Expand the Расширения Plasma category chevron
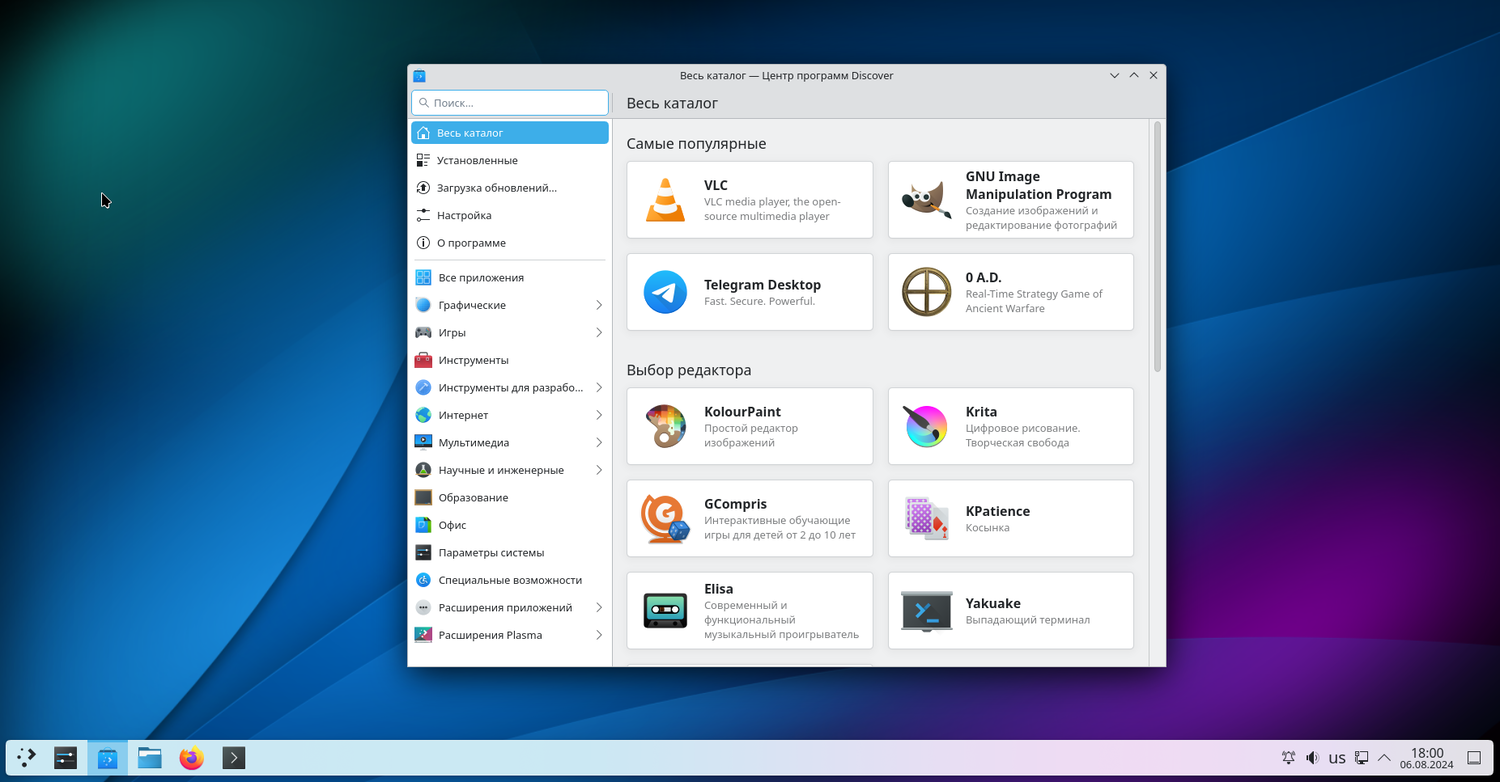 [x=599, y=635]
